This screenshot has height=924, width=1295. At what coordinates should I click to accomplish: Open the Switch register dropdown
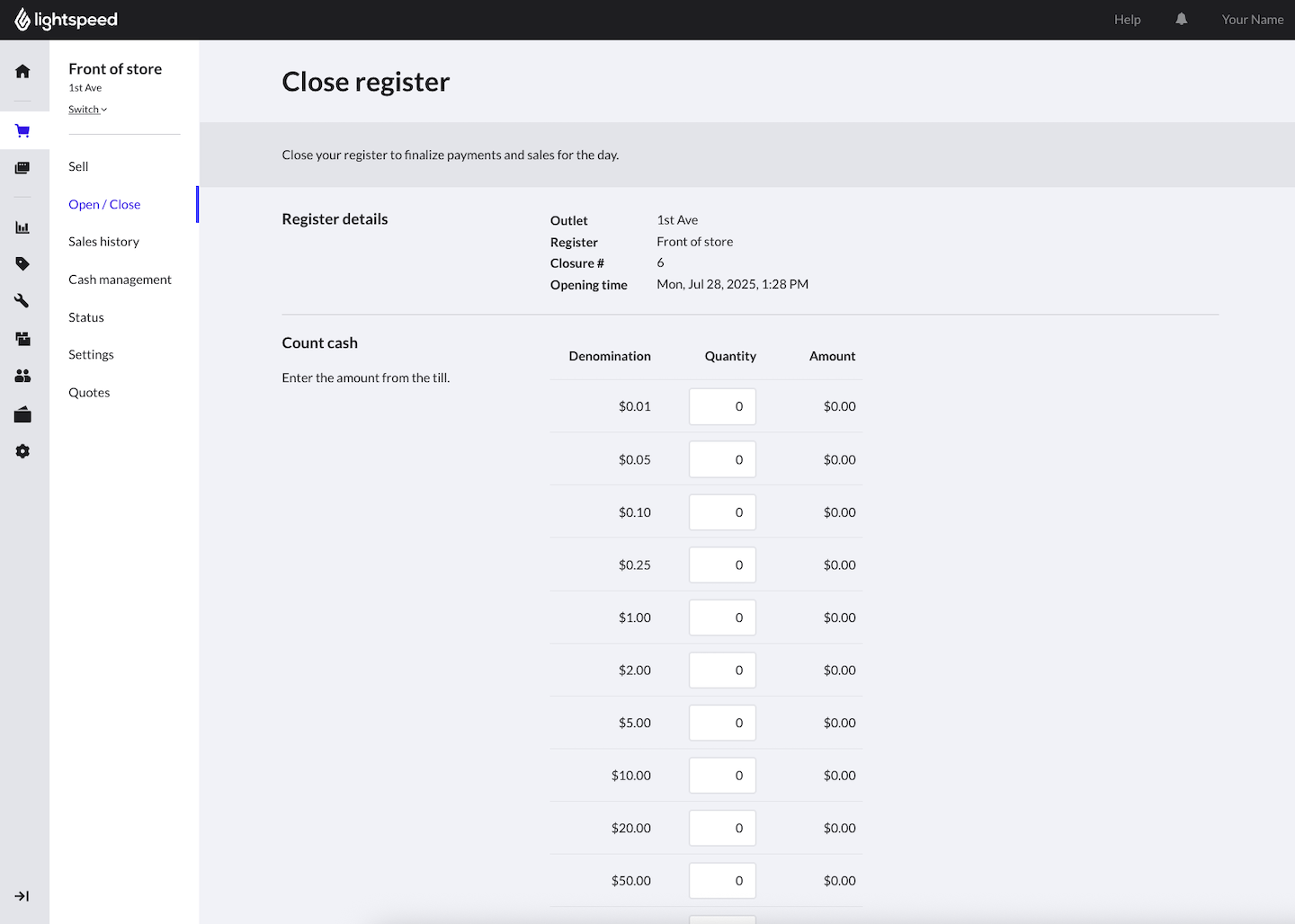(x=87, y=110)
